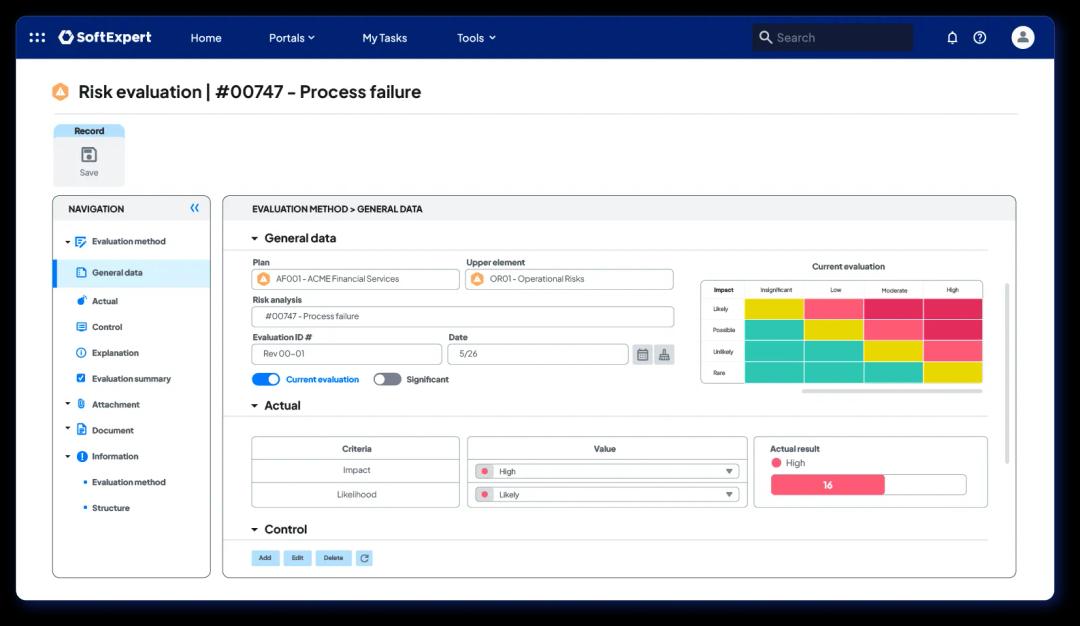This screenshot has height=626, width=1080.
Task: Click the Add button in Control
Action: (x=265, y=558)
